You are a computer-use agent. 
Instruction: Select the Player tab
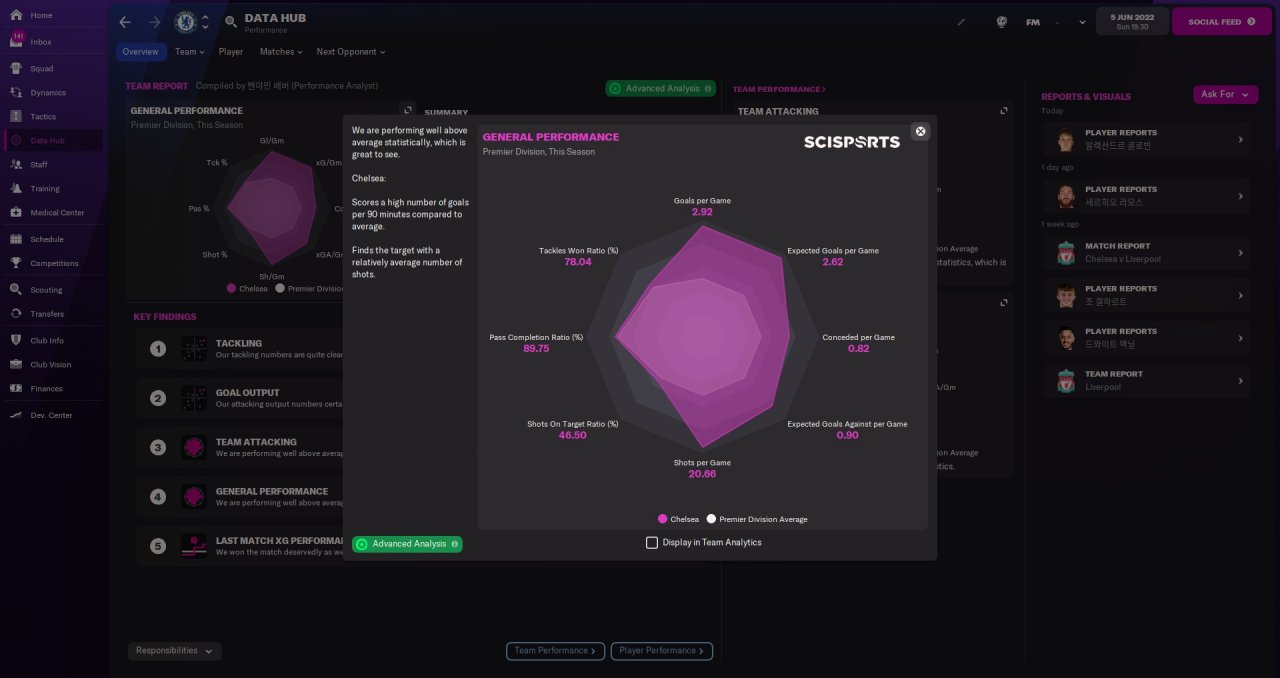[231, 52]
